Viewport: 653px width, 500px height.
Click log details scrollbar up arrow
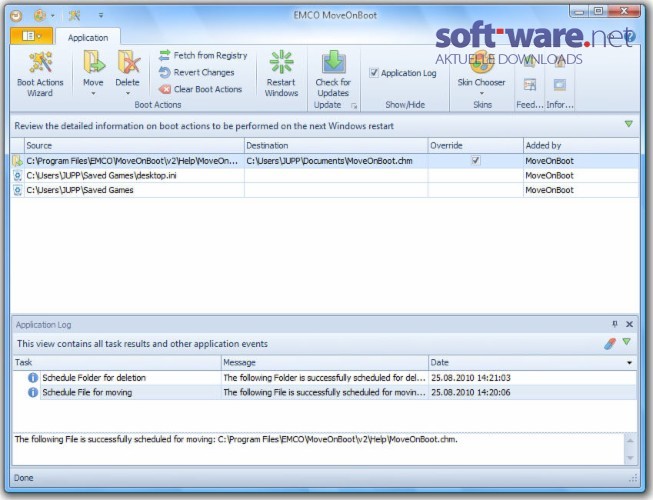tap(631, 440)
